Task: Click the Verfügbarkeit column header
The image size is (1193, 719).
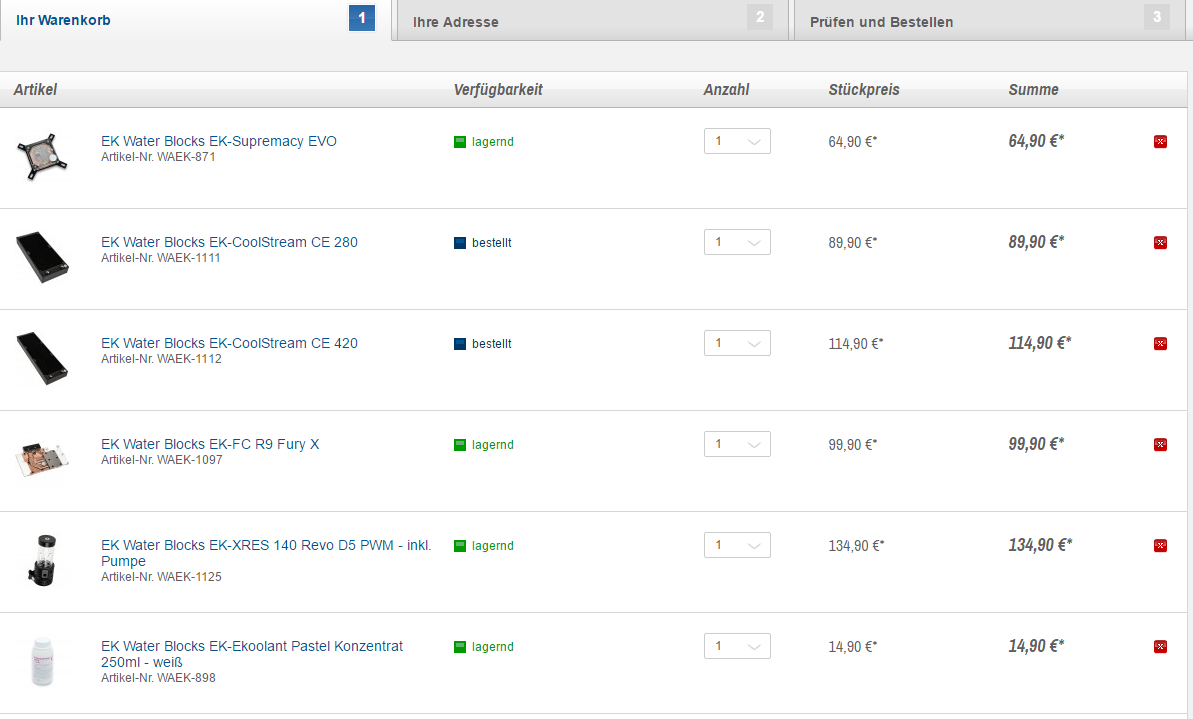Action: (498, 90)
